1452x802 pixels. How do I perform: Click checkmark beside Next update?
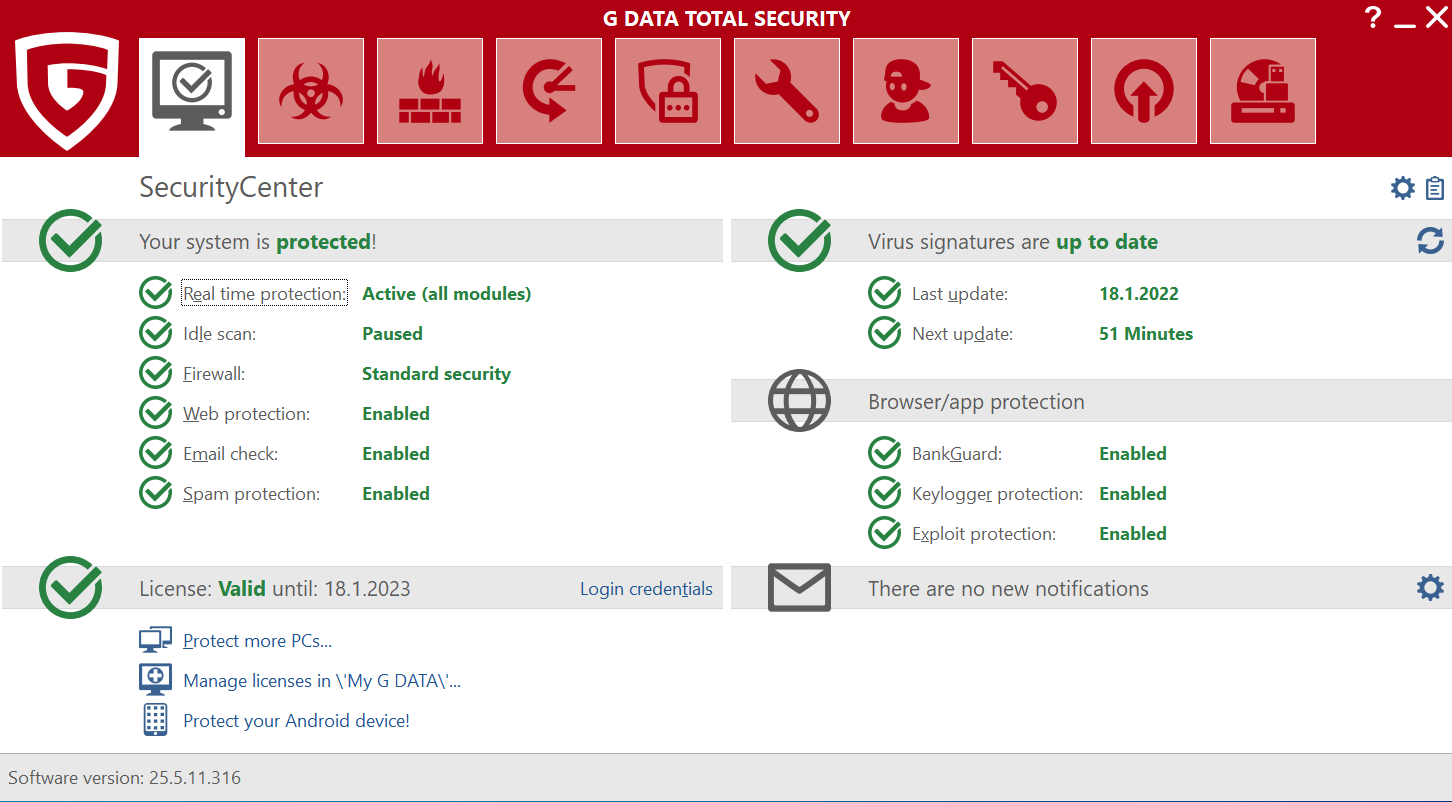[885, 333]
